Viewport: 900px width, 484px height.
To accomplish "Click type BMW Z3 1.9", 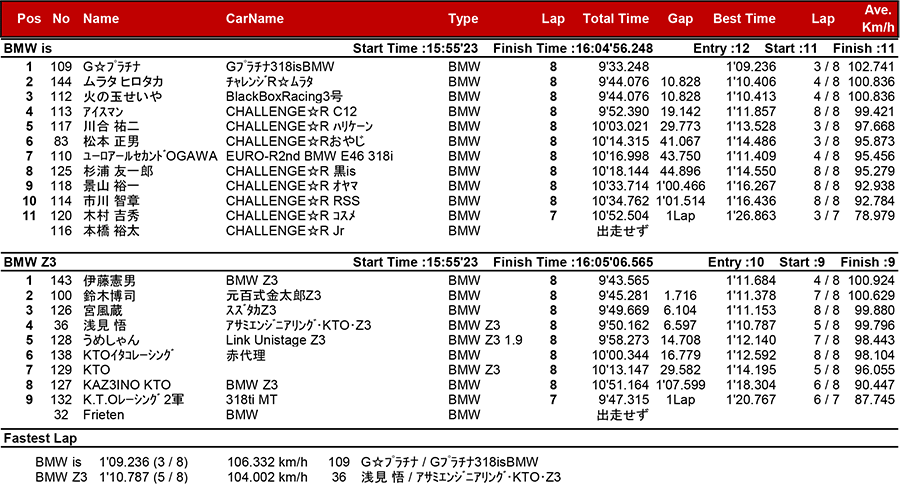I will [x=485, y=340].
